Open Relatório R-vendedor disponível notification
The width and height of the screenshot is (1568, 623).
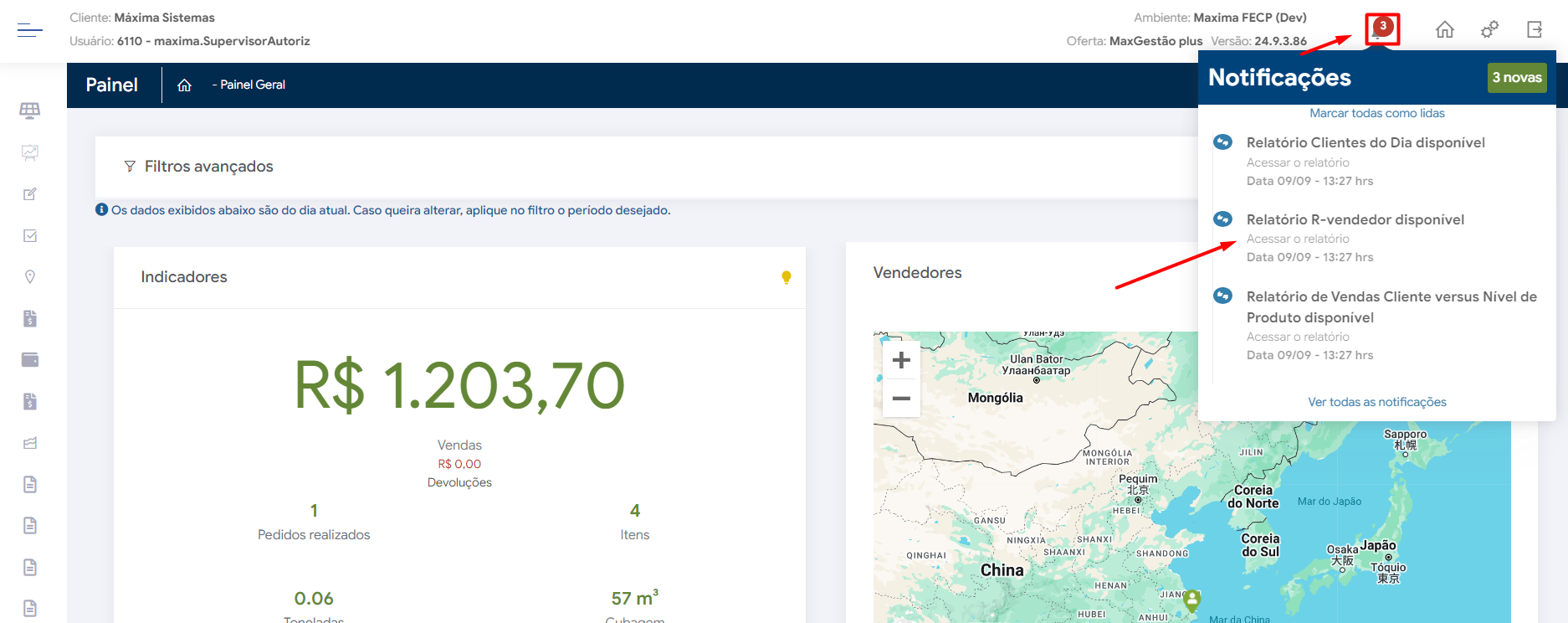point(1355,220)
